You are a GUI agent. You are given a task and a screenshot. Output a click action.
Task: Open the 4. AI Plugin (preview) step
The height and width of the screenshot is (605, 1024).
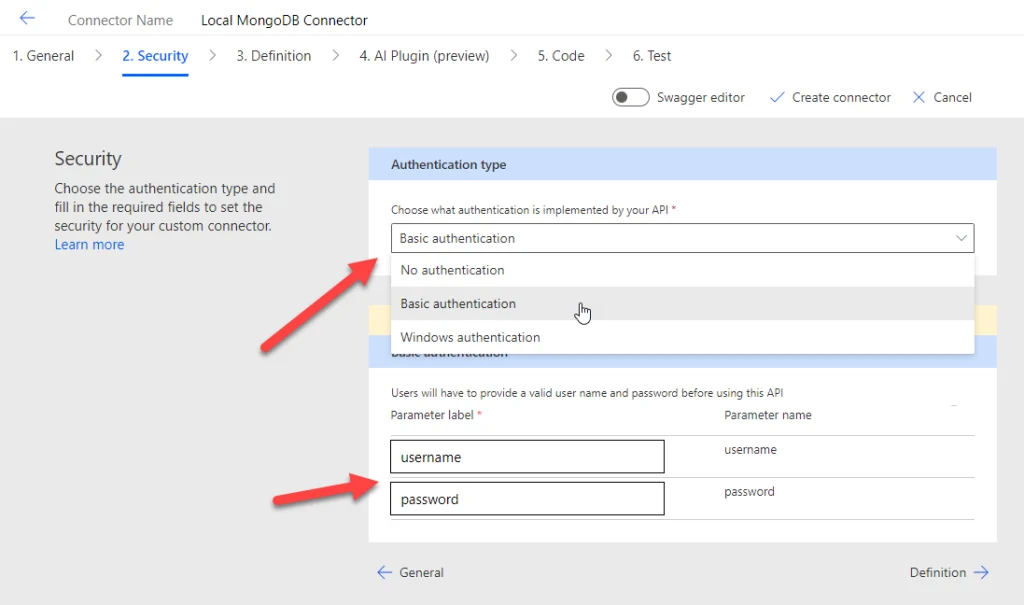[424, 56]
